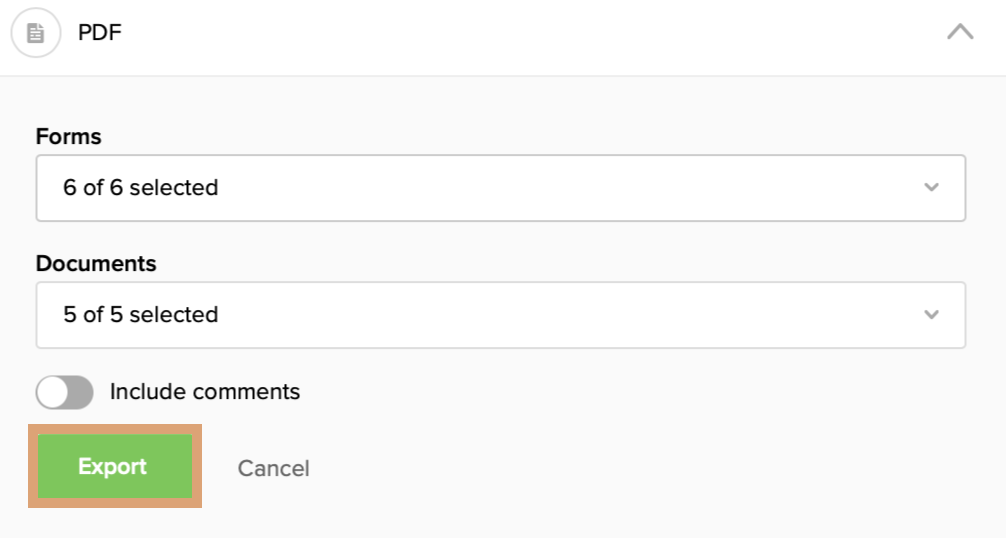1006x538 pixels.
Task: Select the "6 of 6 selected" text
Action: [x=140, y=187]
